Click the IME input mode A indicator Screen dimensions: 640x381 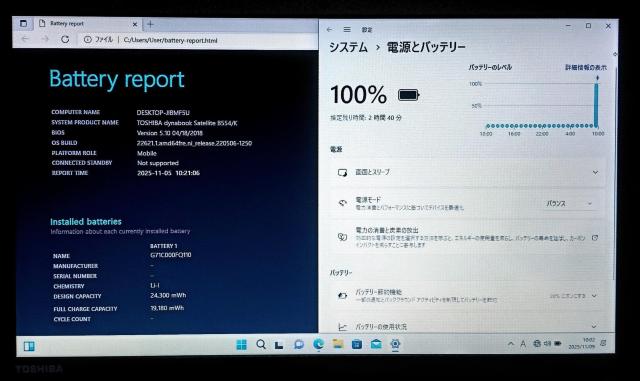point(523,344)
